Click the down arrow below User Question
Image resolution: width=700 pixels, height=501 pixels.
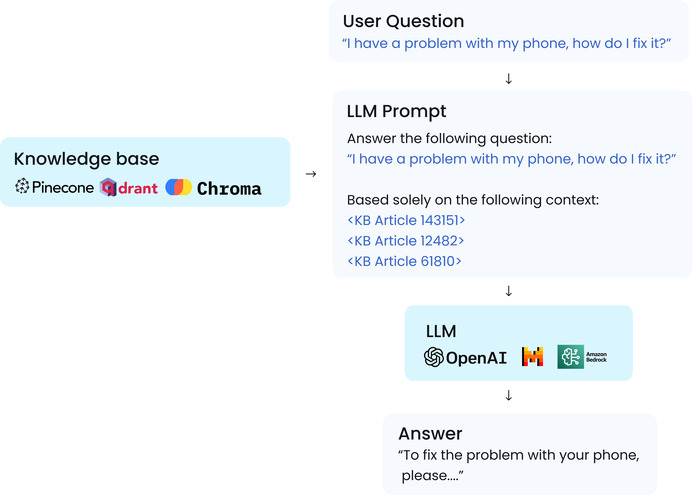tap(508, 79)
